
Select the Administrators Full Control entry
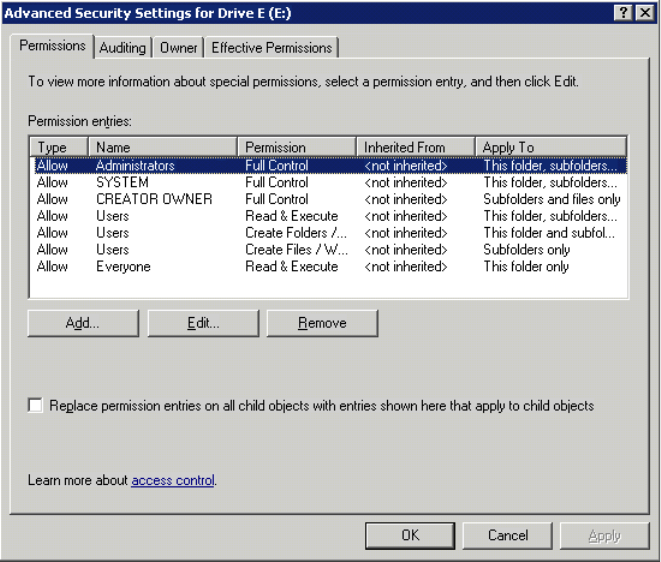(x=135, y=166)
